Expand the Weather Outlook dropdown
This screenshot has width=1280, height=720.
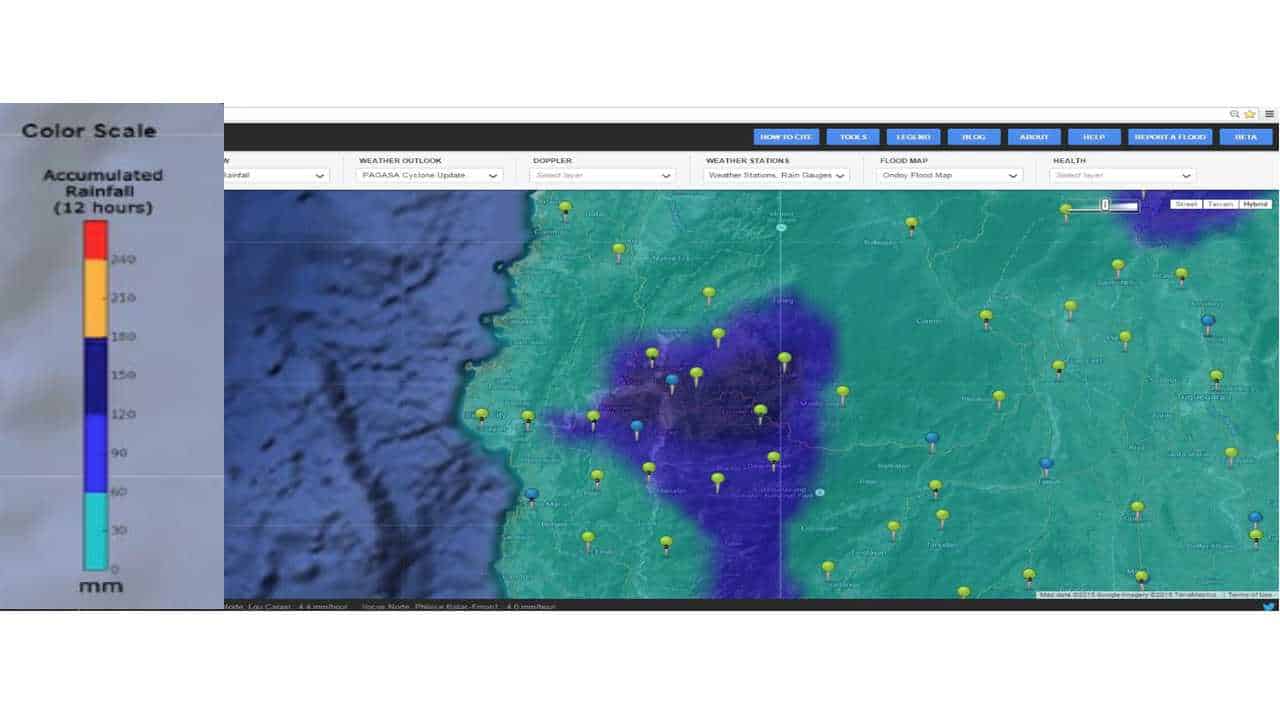pos(428,175)
